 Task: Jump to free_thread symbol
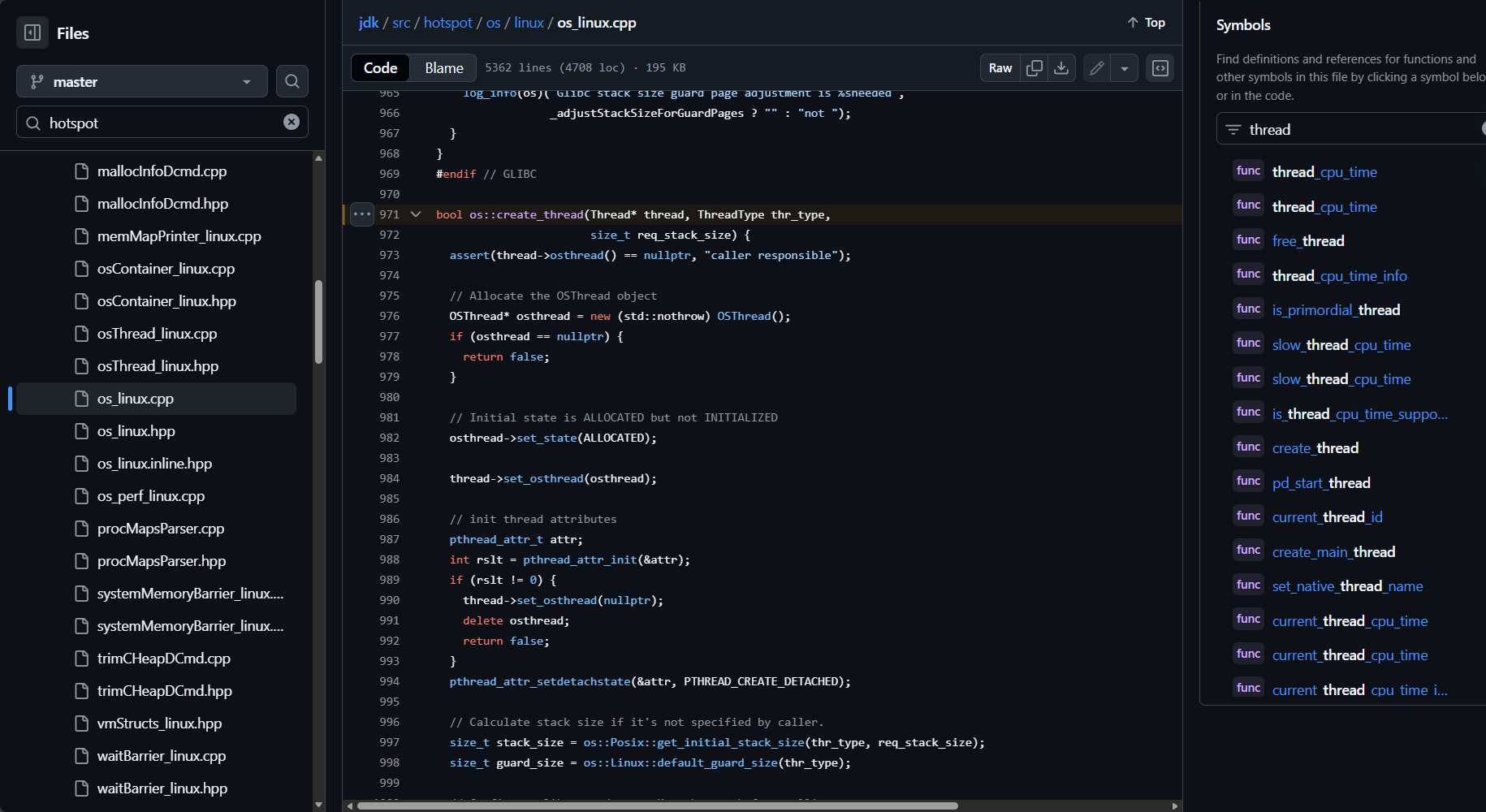tap(1308, 241)
